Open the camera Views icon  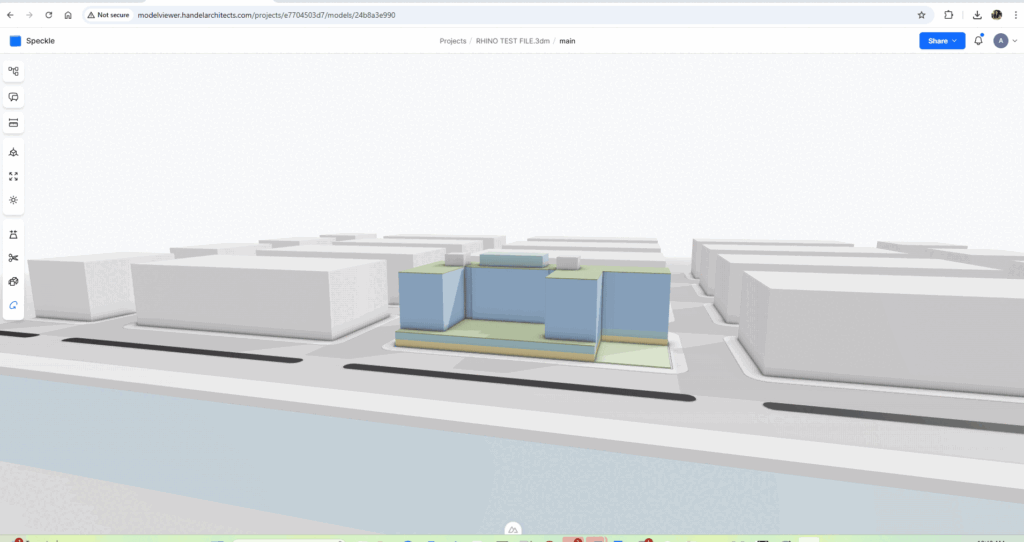coord(13,152)
